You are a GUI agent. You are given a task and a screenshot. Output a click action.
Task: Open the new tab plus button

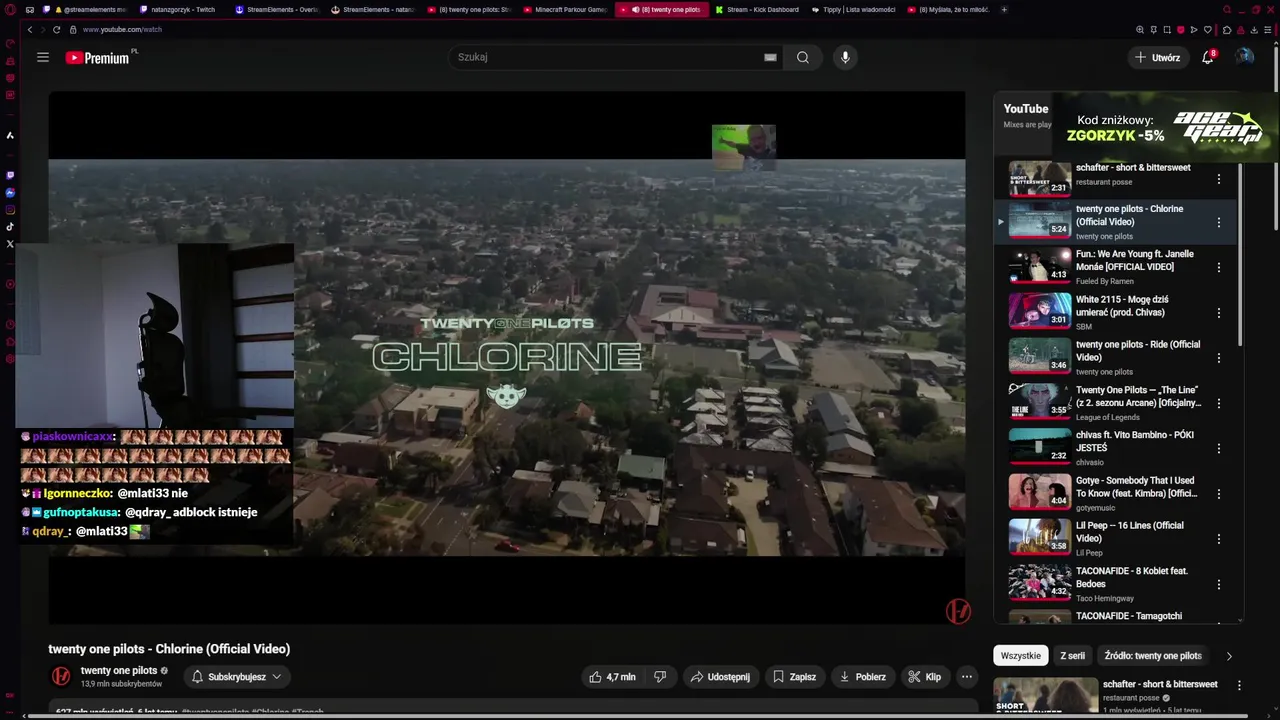[1004, 10]
